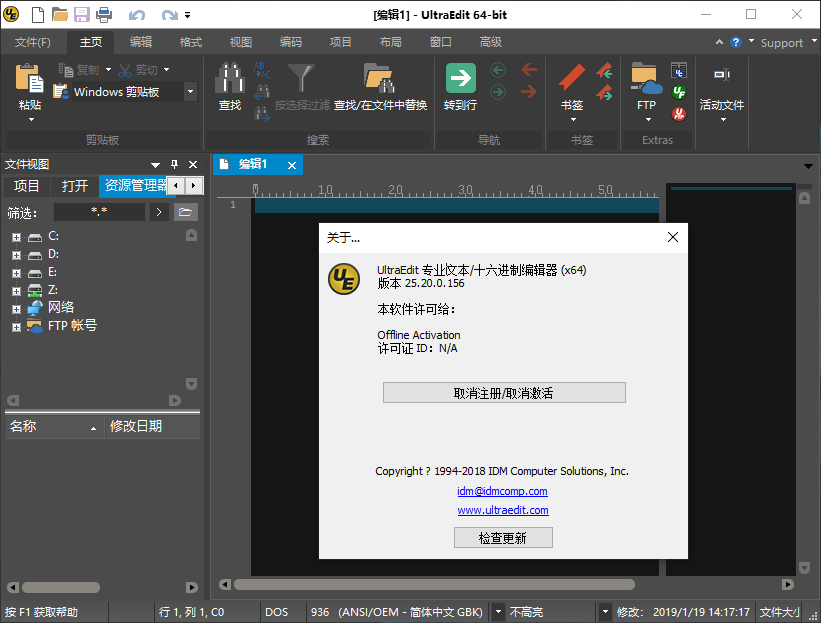Collapse the ribbon with the up chevron
Viewport: 821px width, 623px height.
tap(719, 42)
